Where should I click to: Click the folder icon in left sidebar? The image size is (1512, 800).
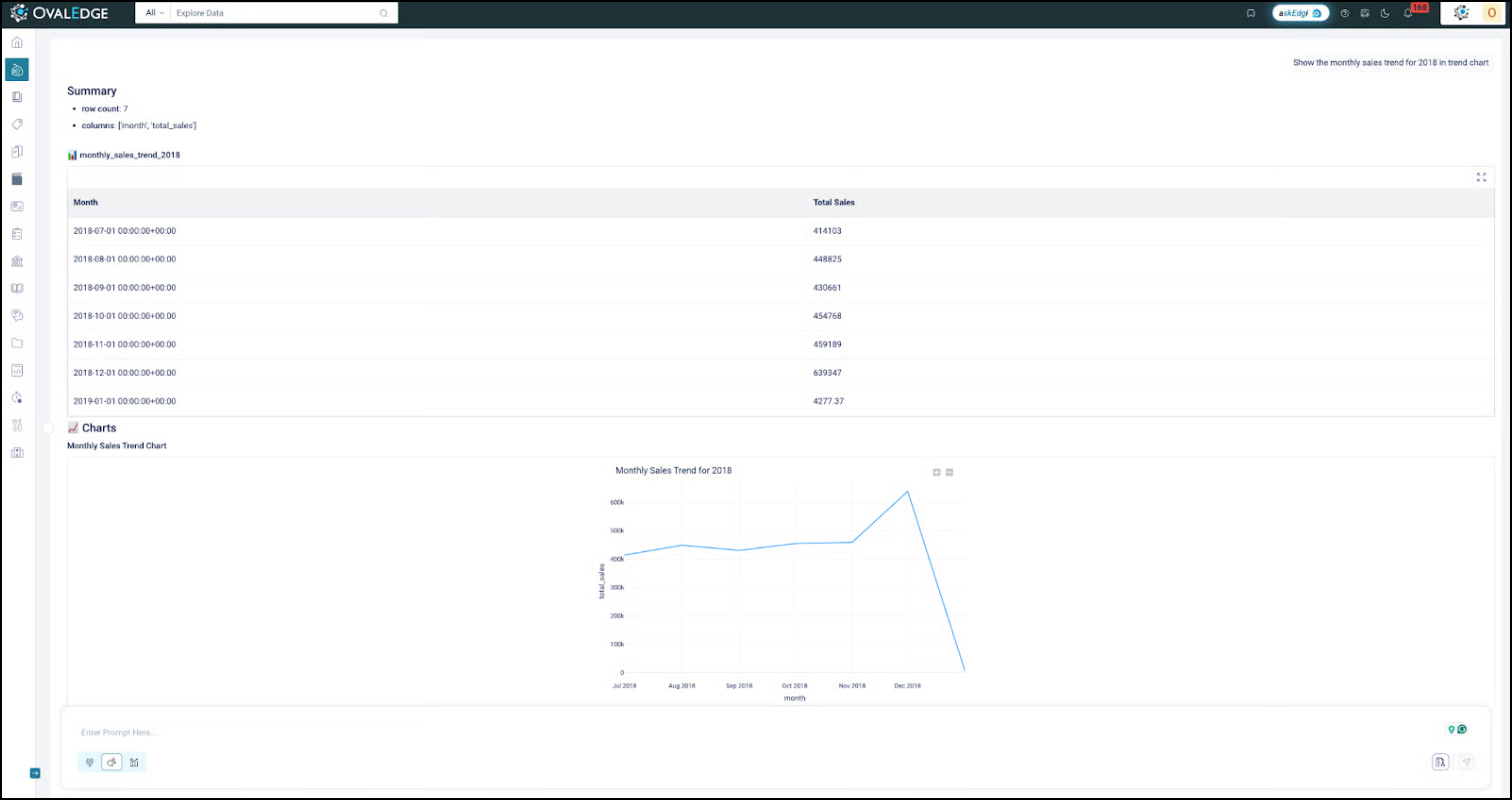coord(16,343)
